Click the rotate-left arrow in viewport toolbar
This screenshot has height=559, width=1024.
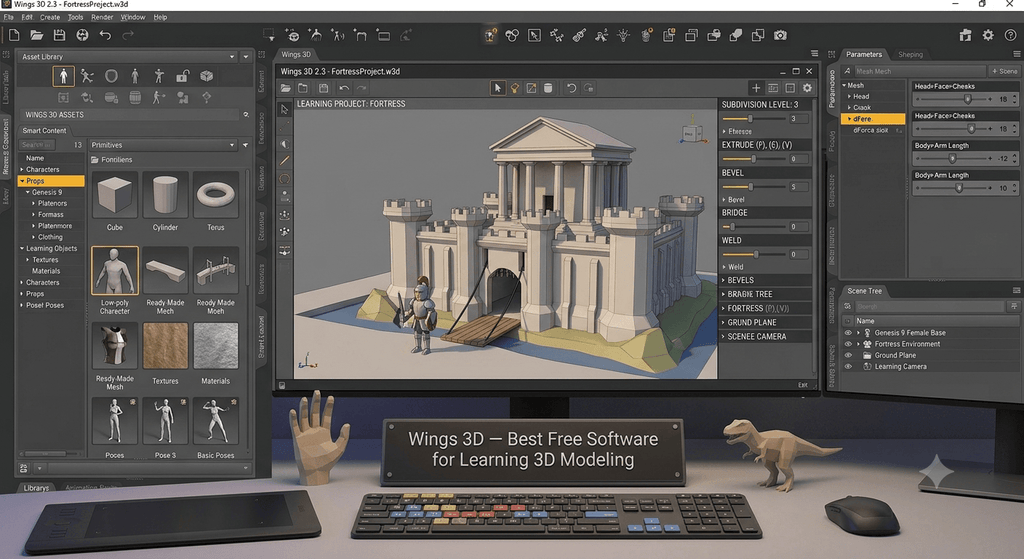tap(571, 88)
